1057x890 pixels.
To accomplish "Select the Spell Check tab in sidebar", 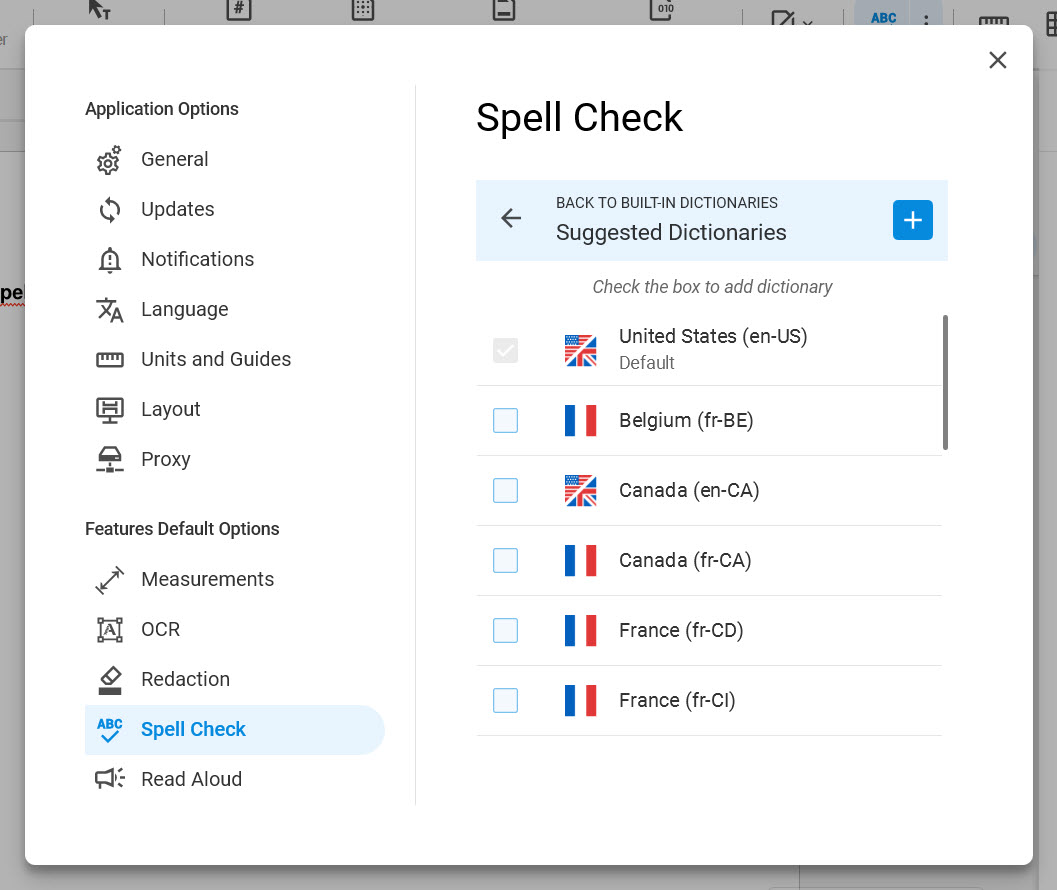I will tap(193, 729).
